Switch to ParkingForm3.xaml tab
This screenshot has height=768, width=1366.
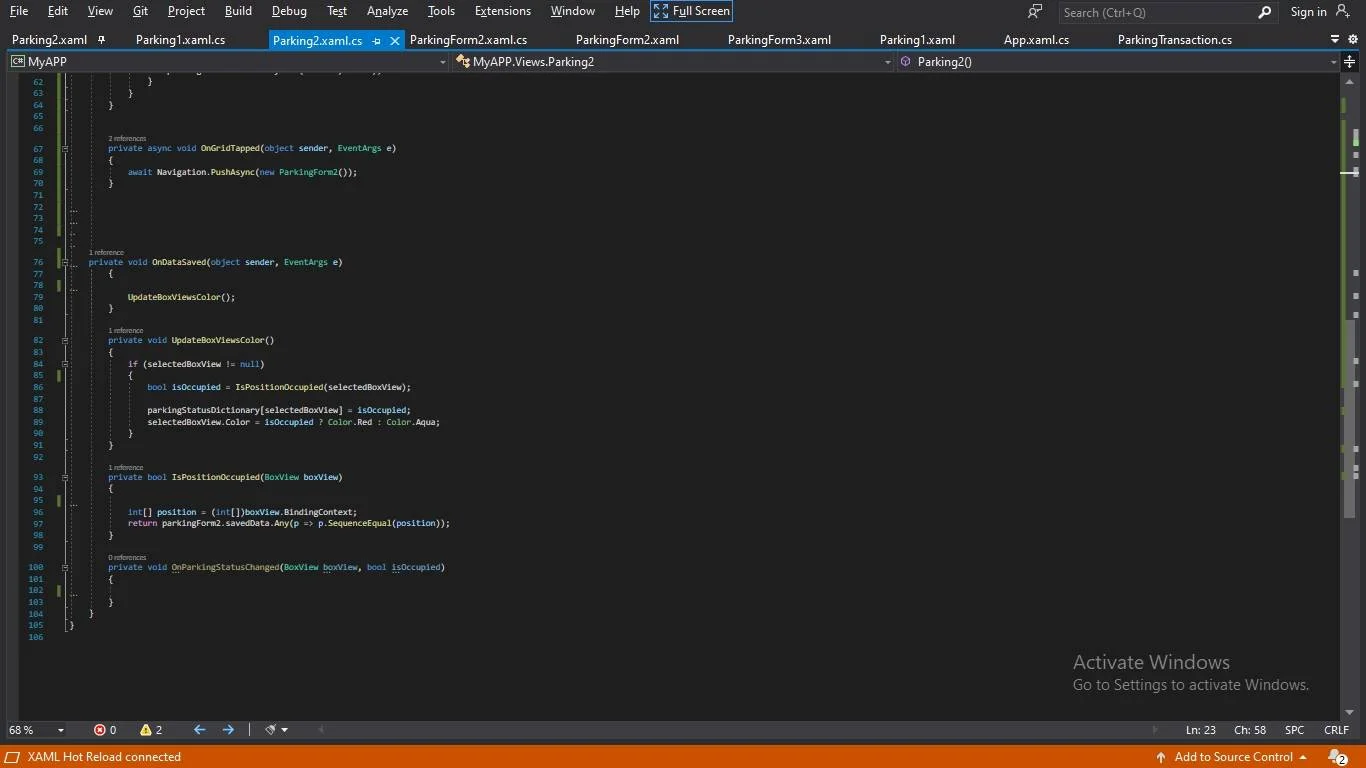click(779, 40)
